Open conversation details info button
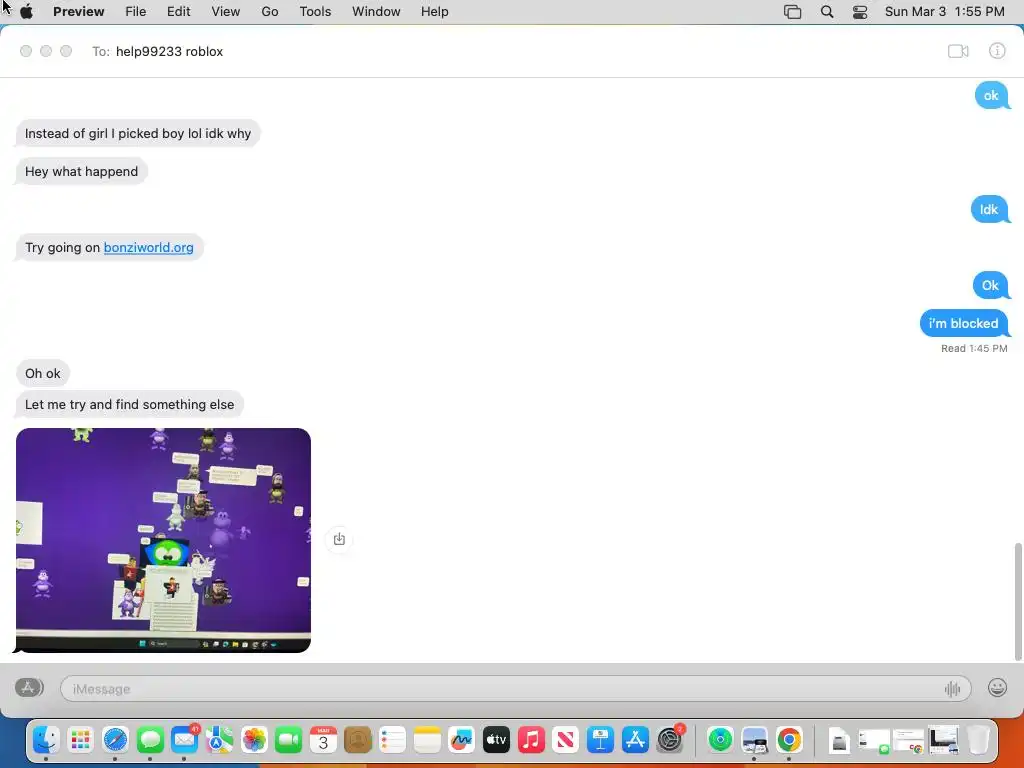Viewport: 1024px width, 768px height. click(x=997, y=51)
